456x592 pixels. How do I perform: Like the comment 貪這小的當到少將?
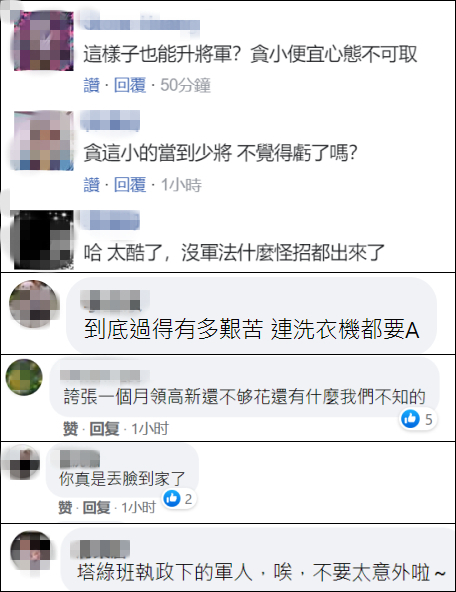(x=92, y=185)
